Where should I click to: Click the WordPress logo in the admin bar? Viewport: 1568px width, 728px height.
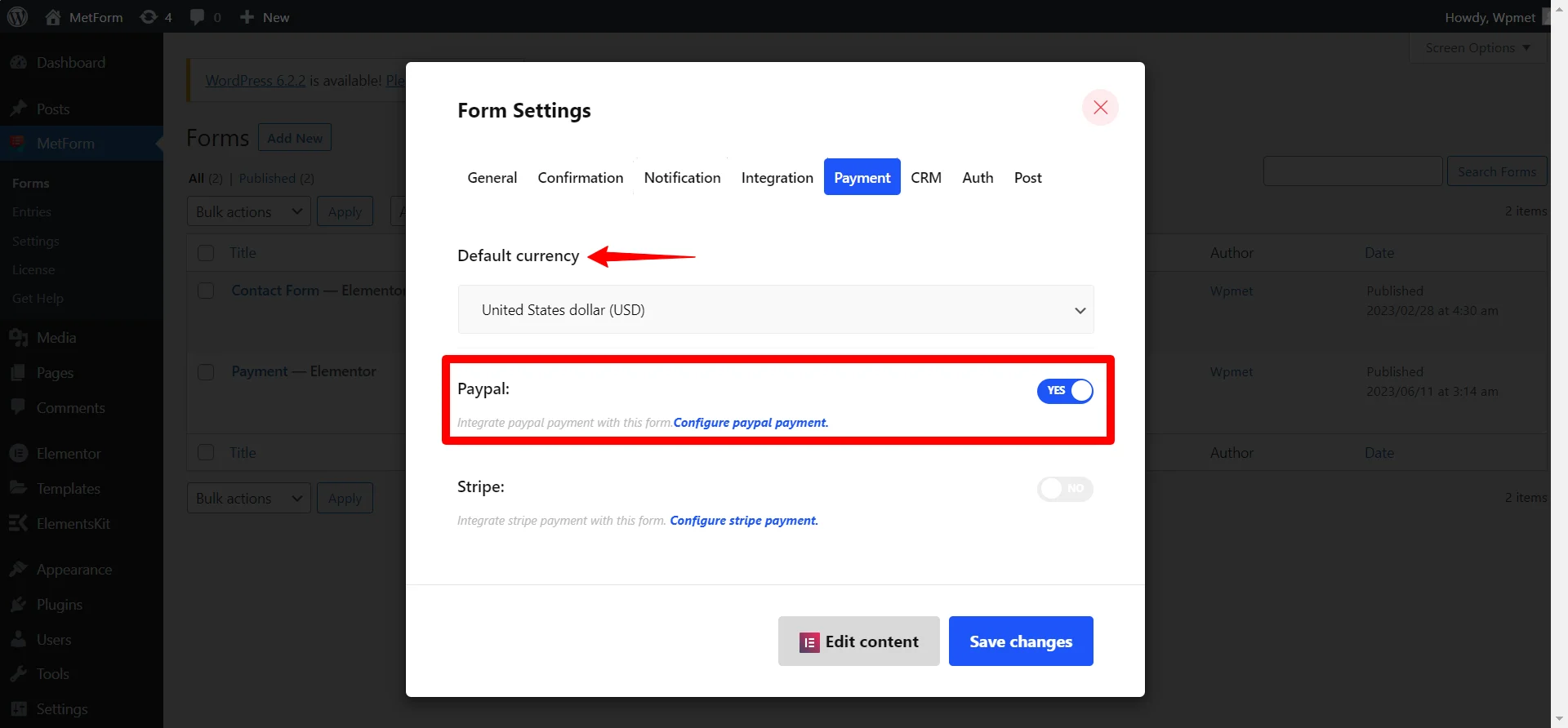17,16
